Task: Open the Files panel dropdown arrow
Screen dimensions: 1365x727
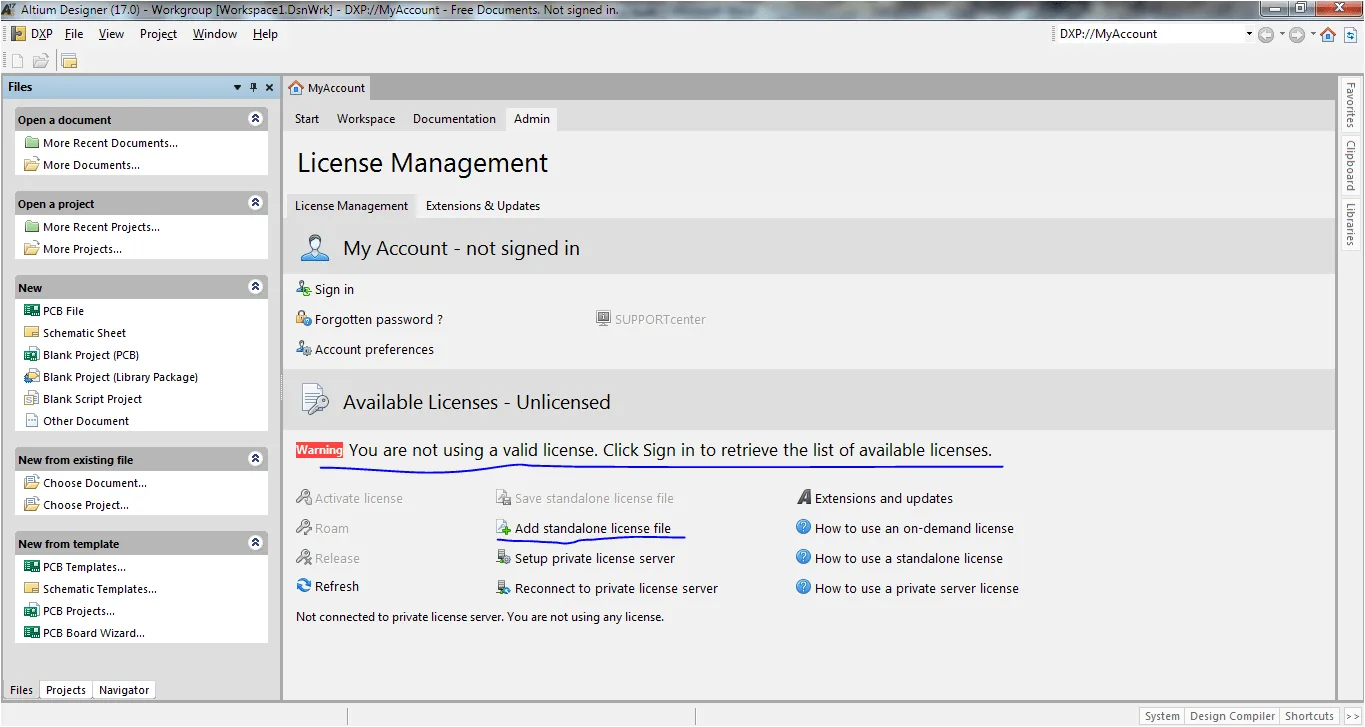Action: 237,88
